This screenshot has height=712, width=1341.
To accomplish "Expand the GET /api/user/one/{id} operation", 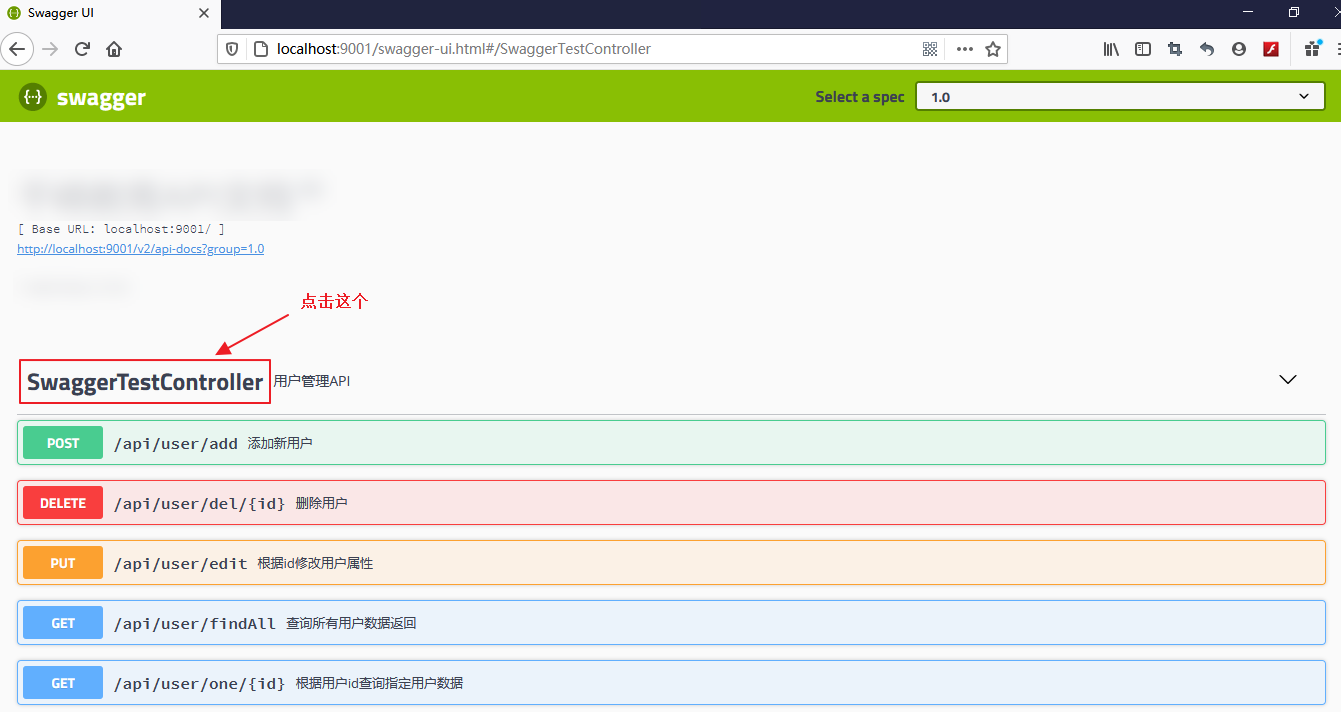I will pyautogui.click(x=671, y=683).
